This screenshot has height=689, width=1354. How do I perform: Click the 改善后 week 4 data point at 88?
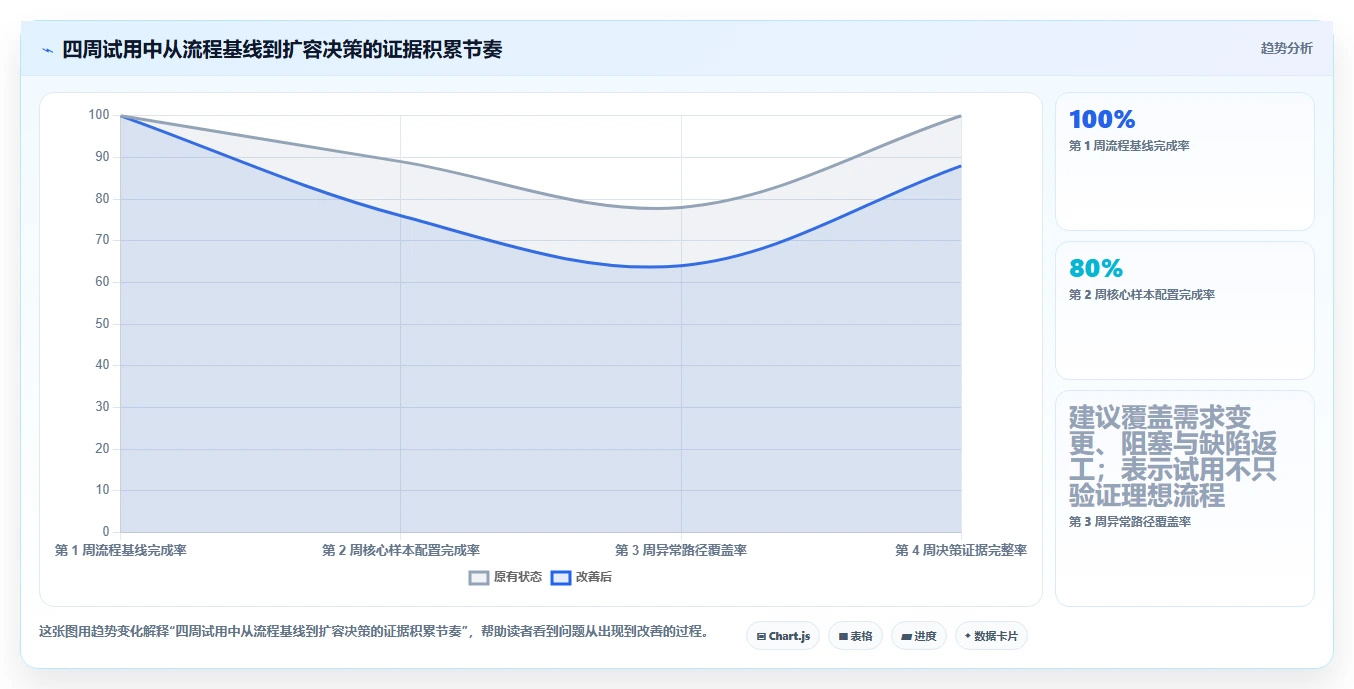click(x=961, y=166)
